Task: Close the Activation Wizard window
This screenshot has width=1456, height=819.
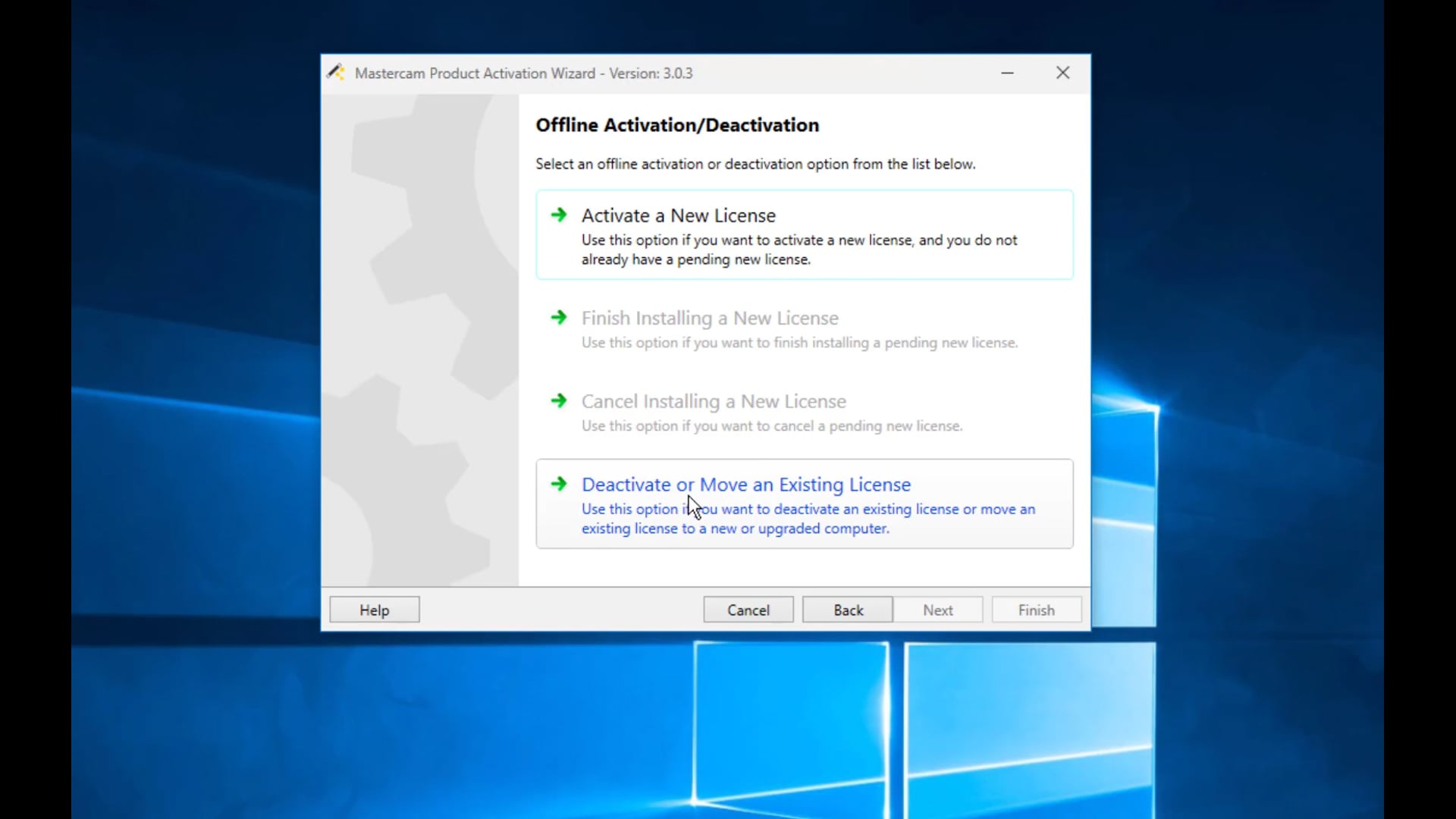Action: click(1062, 73)
